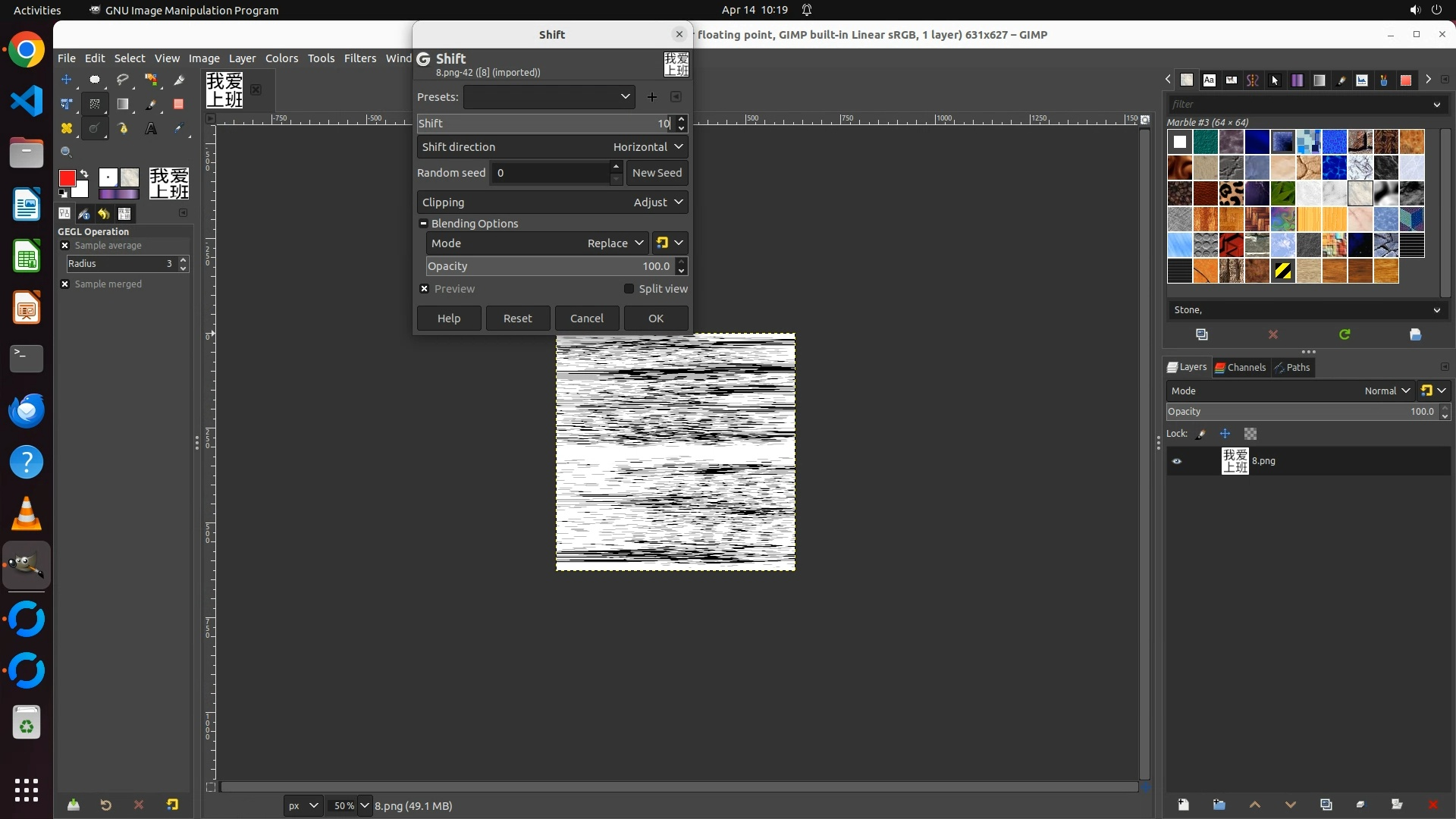Open the Filters menu
The height and width of the screenshot is (819, 1456).
point(359,58)
